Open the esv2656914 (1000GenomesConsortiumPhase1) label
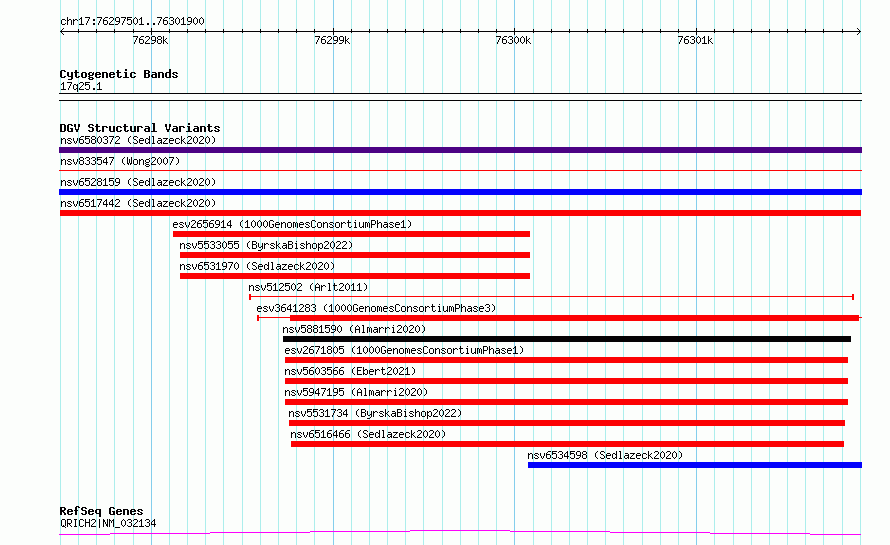This screenshot has width=890, height=545. 292,224
